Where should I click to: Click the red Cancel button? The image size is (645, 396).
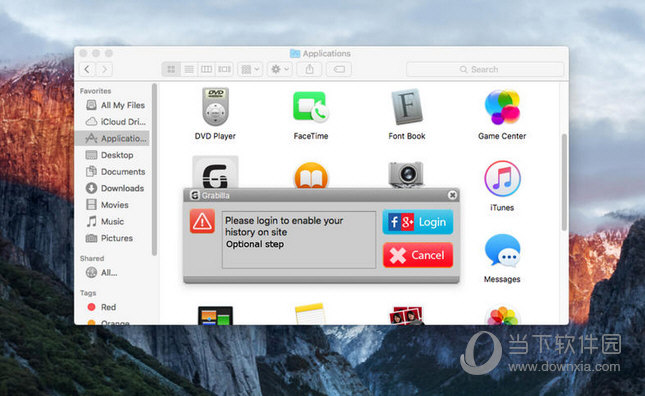tap(418, 255)
